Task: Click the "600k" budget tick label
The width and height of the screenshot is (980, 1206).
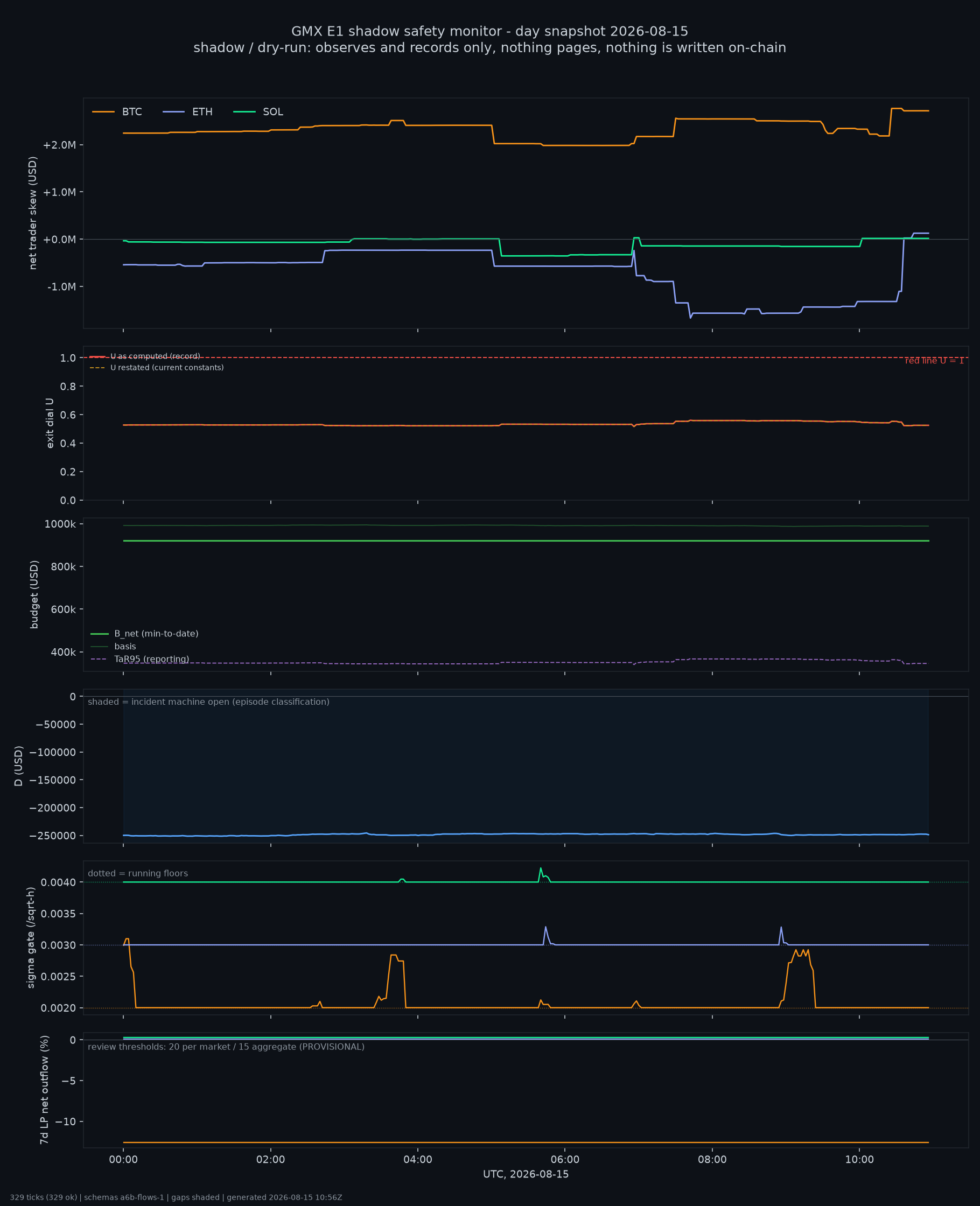Action: pos(63,609)
